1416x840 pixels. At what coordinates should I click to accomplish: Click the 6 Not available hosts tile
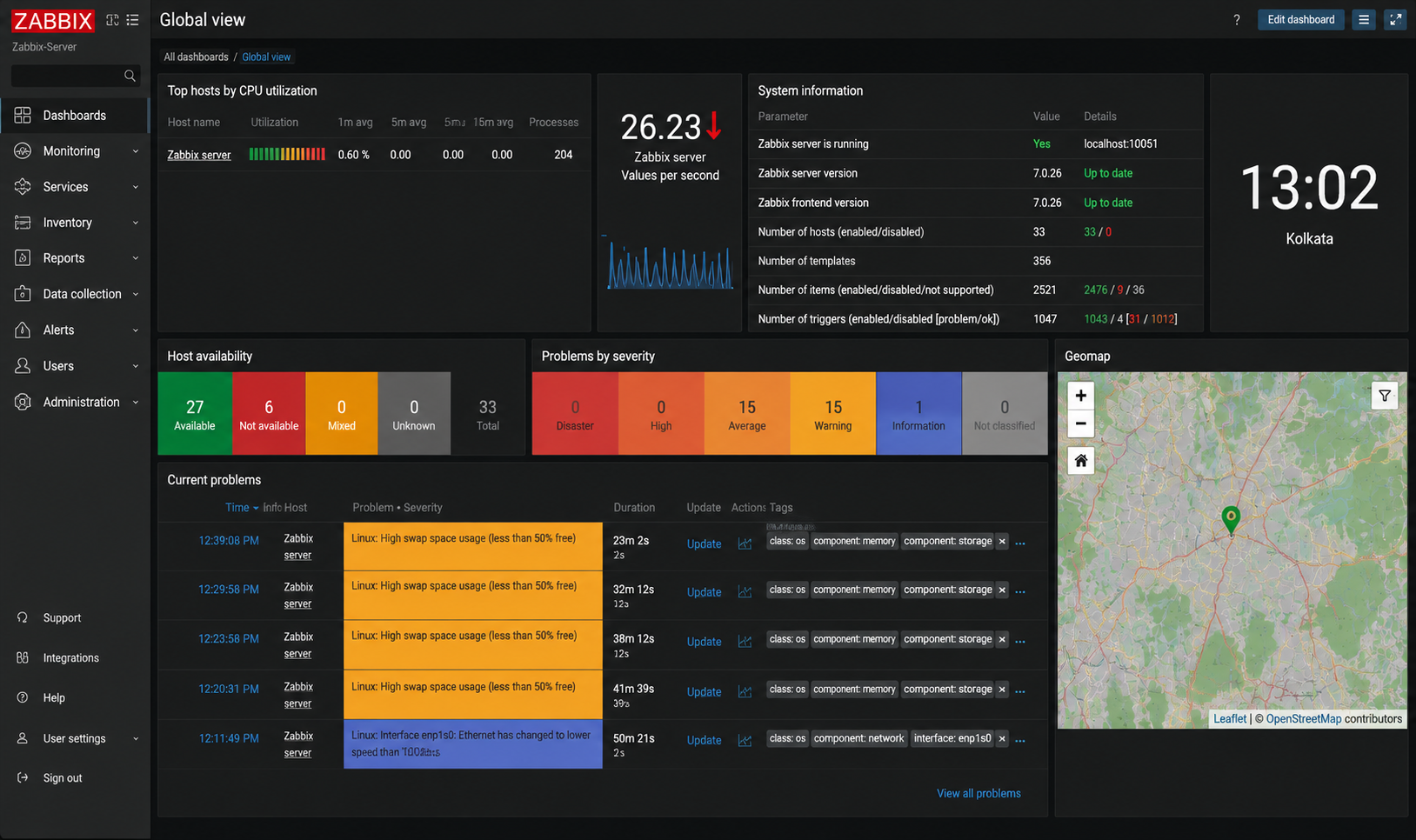269,414
